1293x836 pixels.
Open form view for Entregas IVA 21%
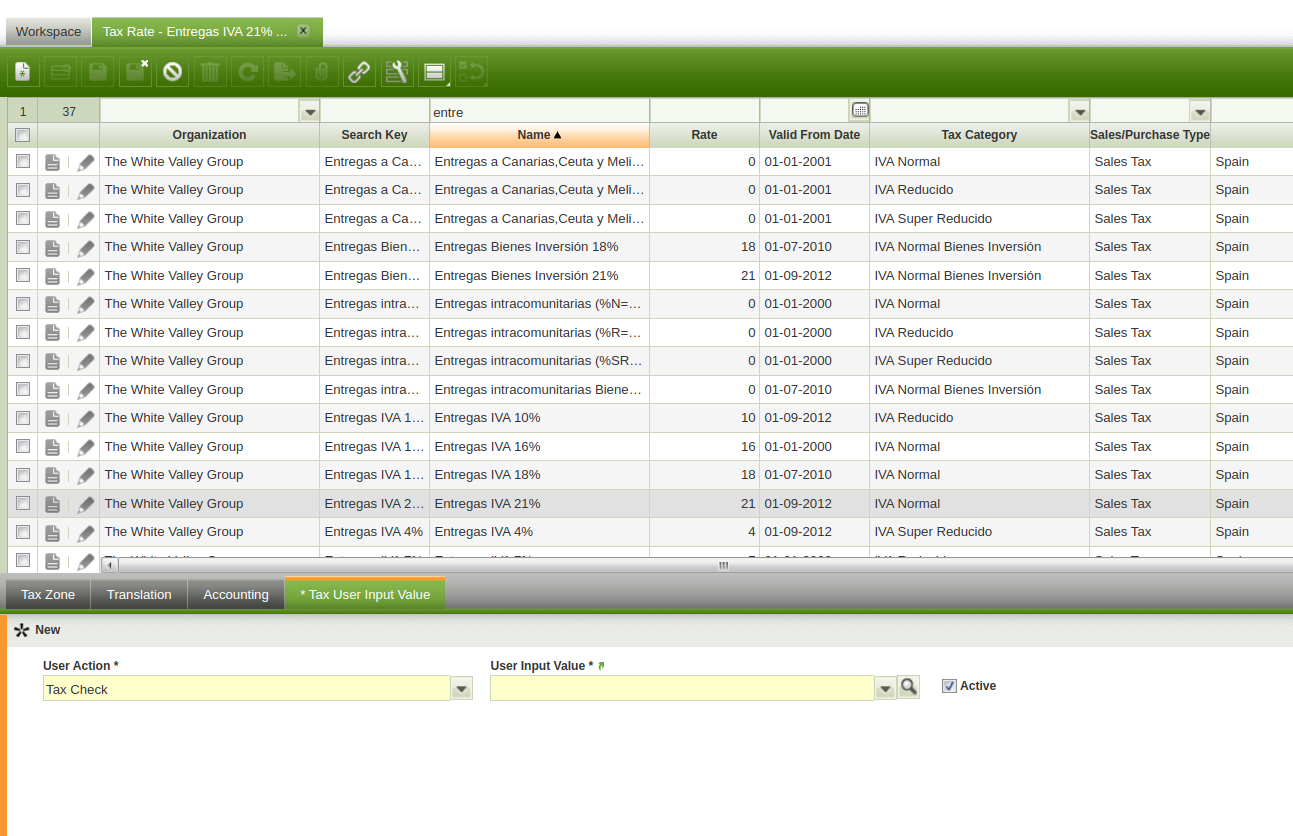[53, 504]
